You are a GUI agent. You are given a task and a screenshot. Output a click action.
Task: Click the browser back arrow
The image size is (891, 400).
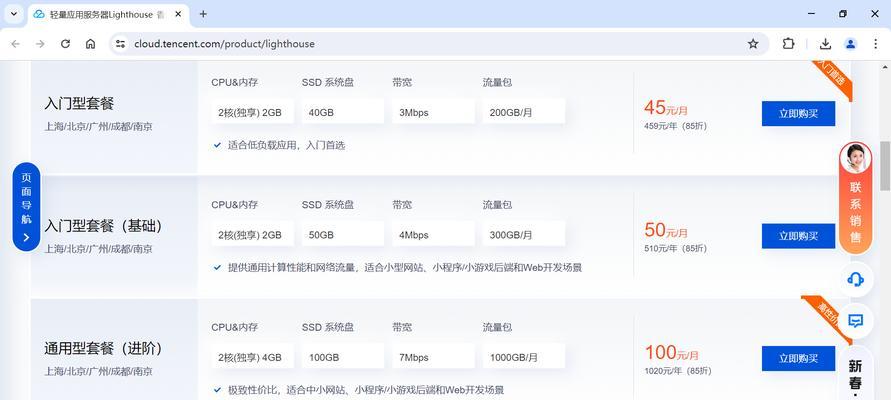pos(15,44)
